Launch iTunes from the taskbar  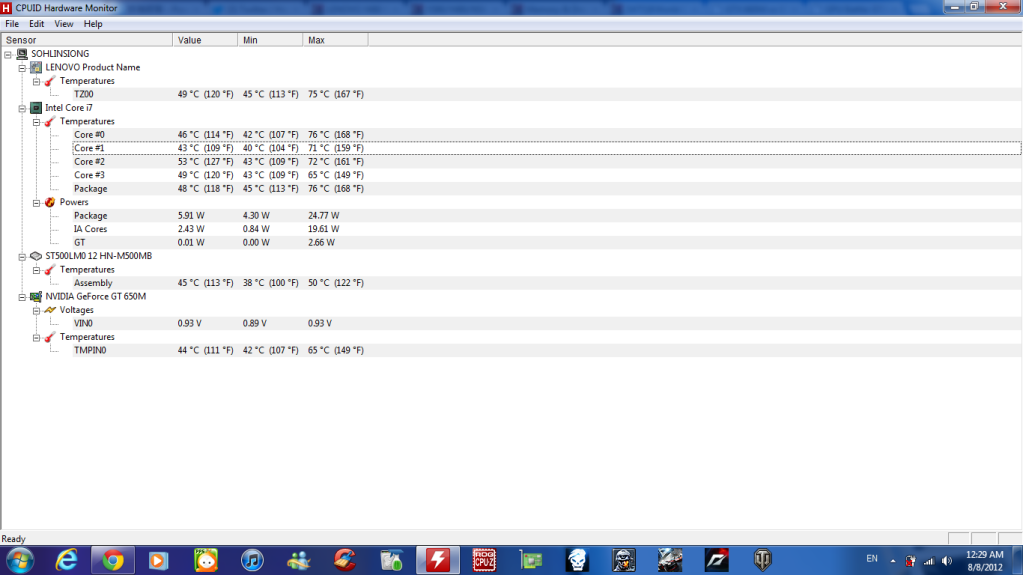(251, 559)
